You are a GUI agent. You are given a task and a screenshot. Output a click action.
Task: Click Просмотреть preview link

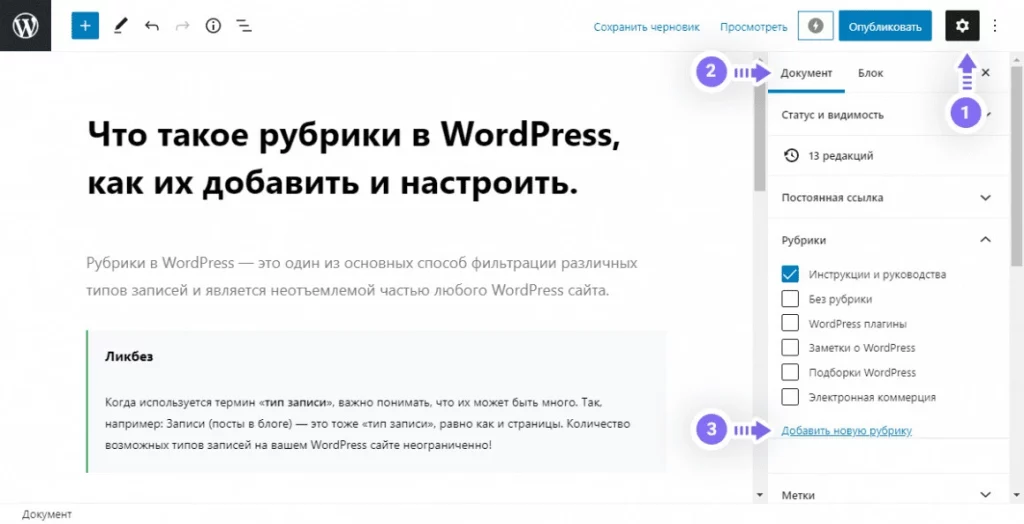(x=754, y=27)
